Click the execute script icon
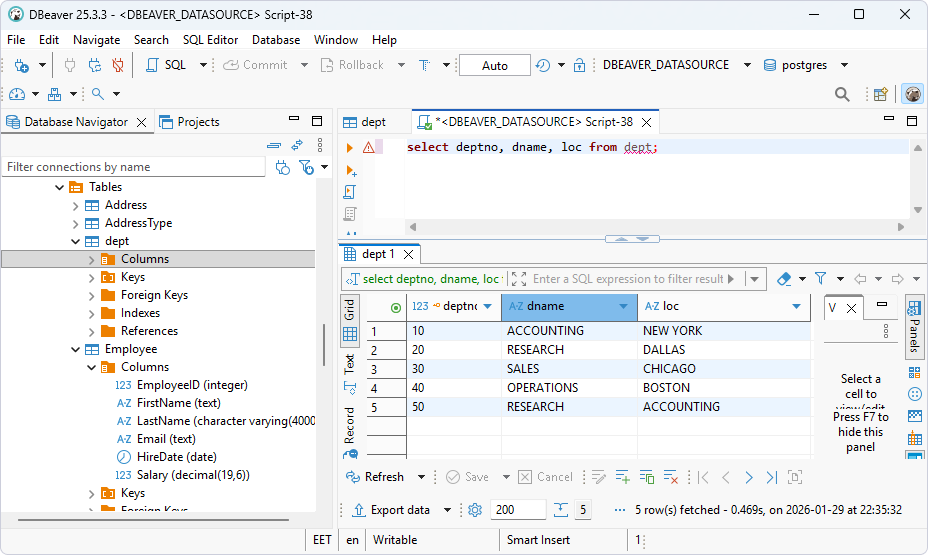This screenshot has height=555, width=928. click(350, 192)
